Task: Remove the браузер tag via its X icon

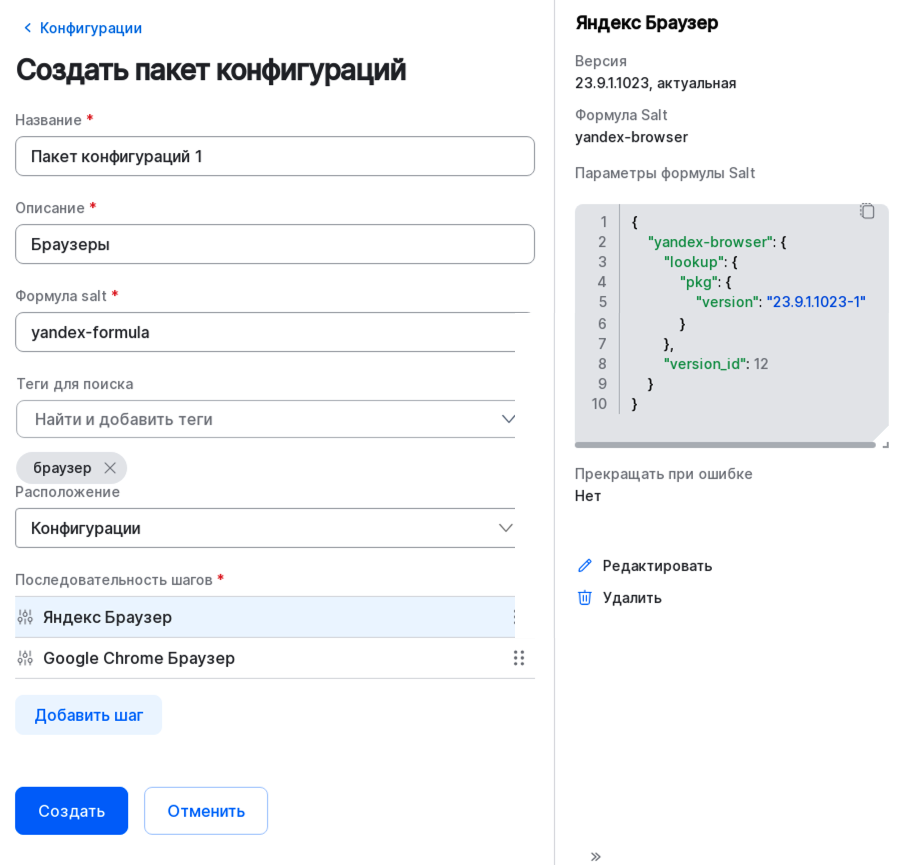Action: click(x=110, y=467)
